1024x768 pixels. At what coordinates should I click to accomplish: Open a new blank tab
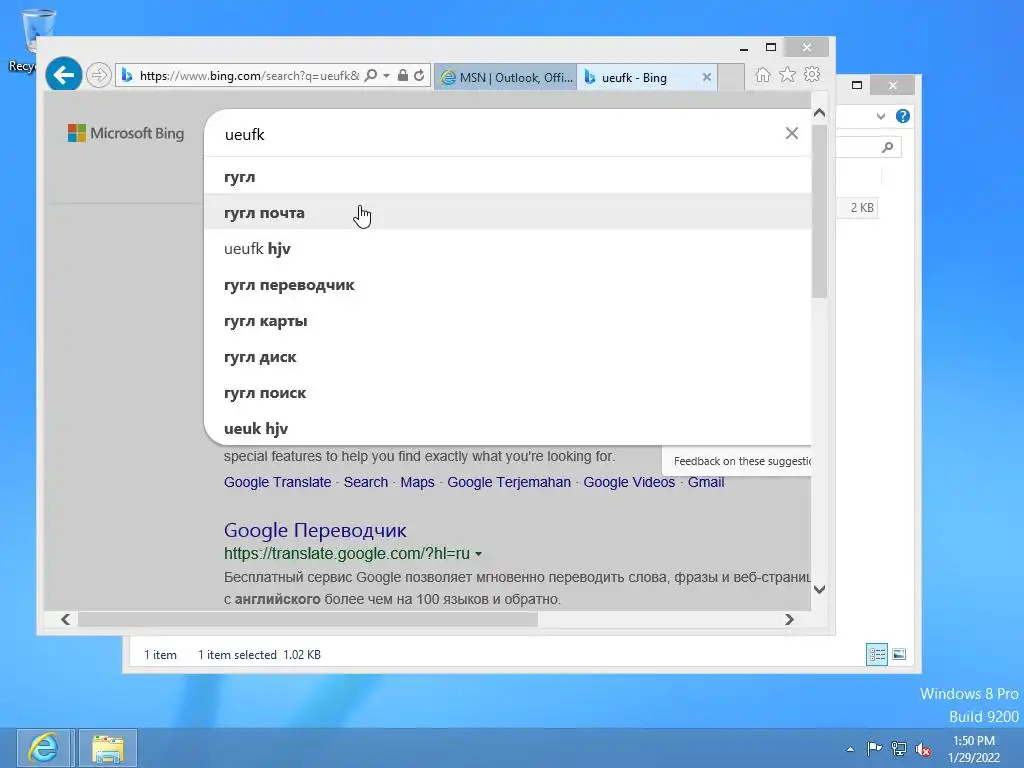point(731,77)
